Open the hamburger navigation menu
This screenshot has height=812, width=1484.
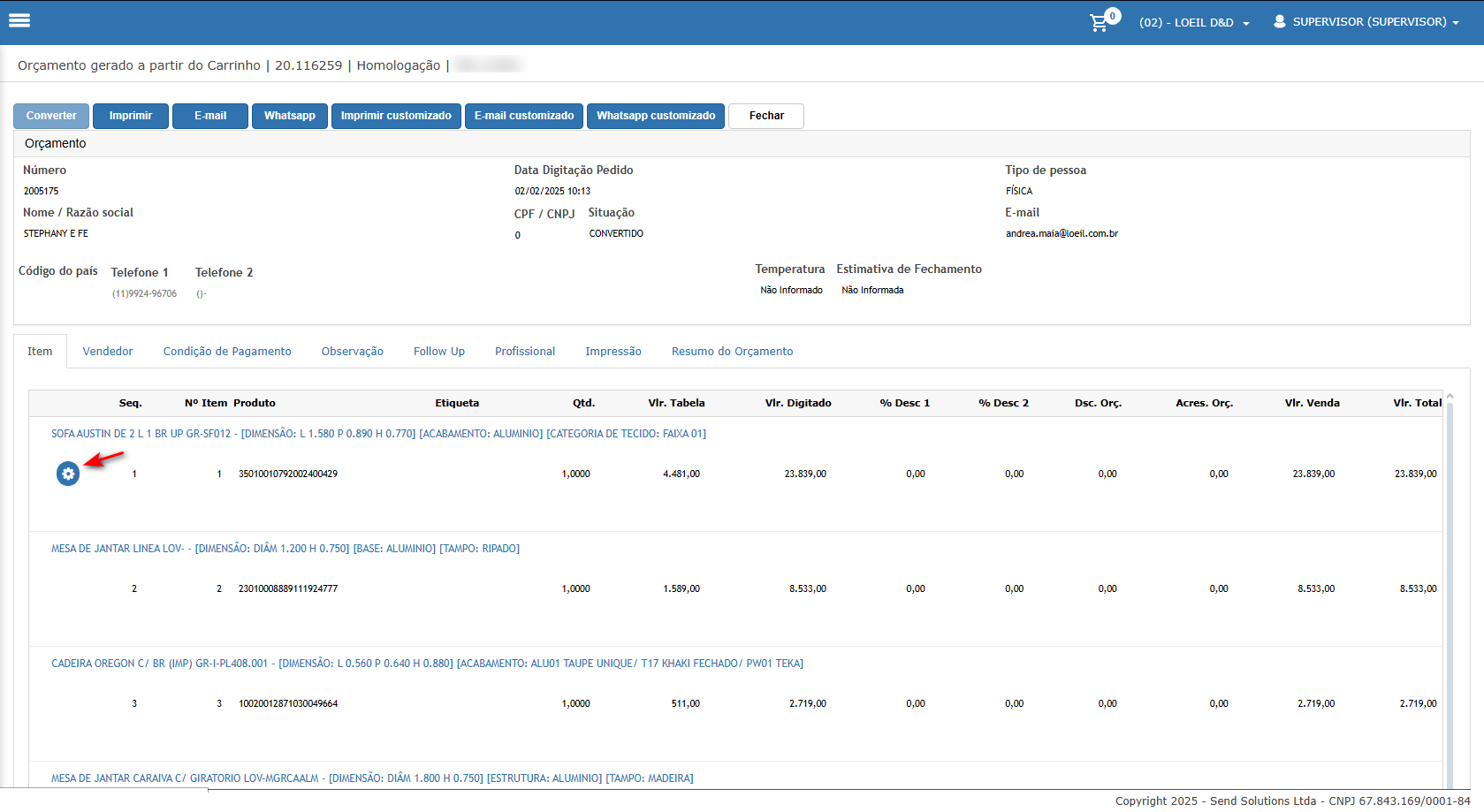coord(19,20)
